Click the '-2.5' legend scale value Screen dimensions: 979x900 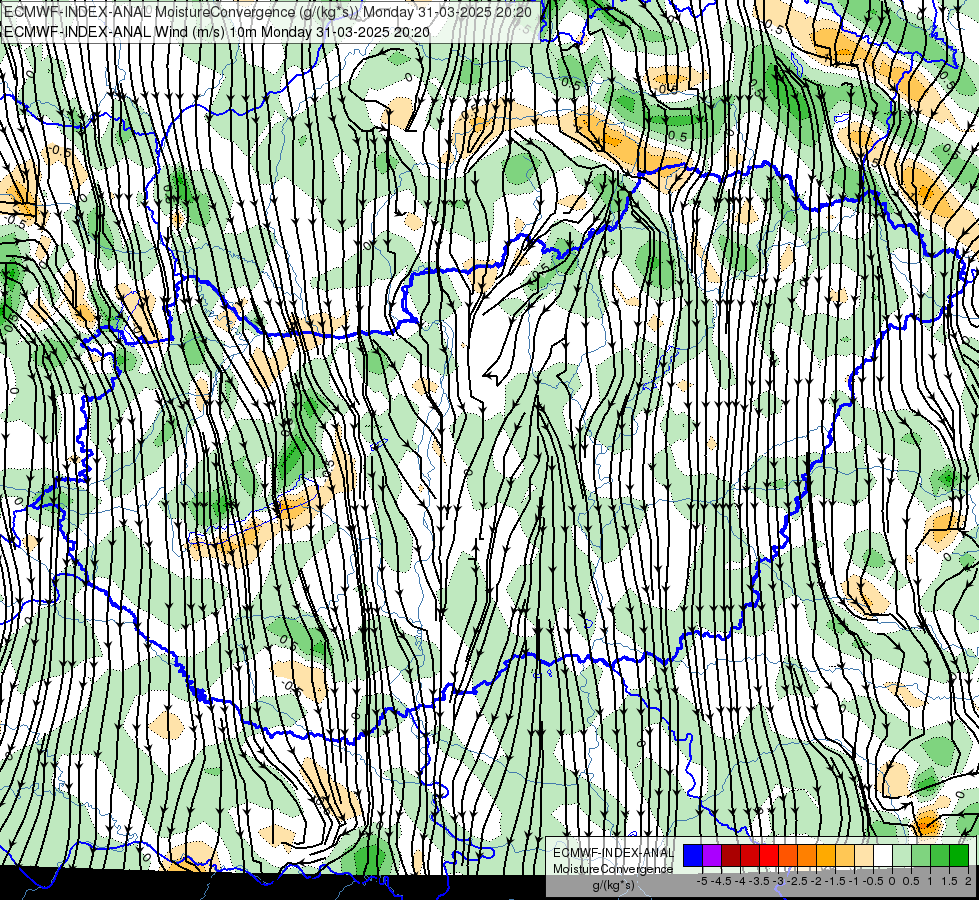799,881
